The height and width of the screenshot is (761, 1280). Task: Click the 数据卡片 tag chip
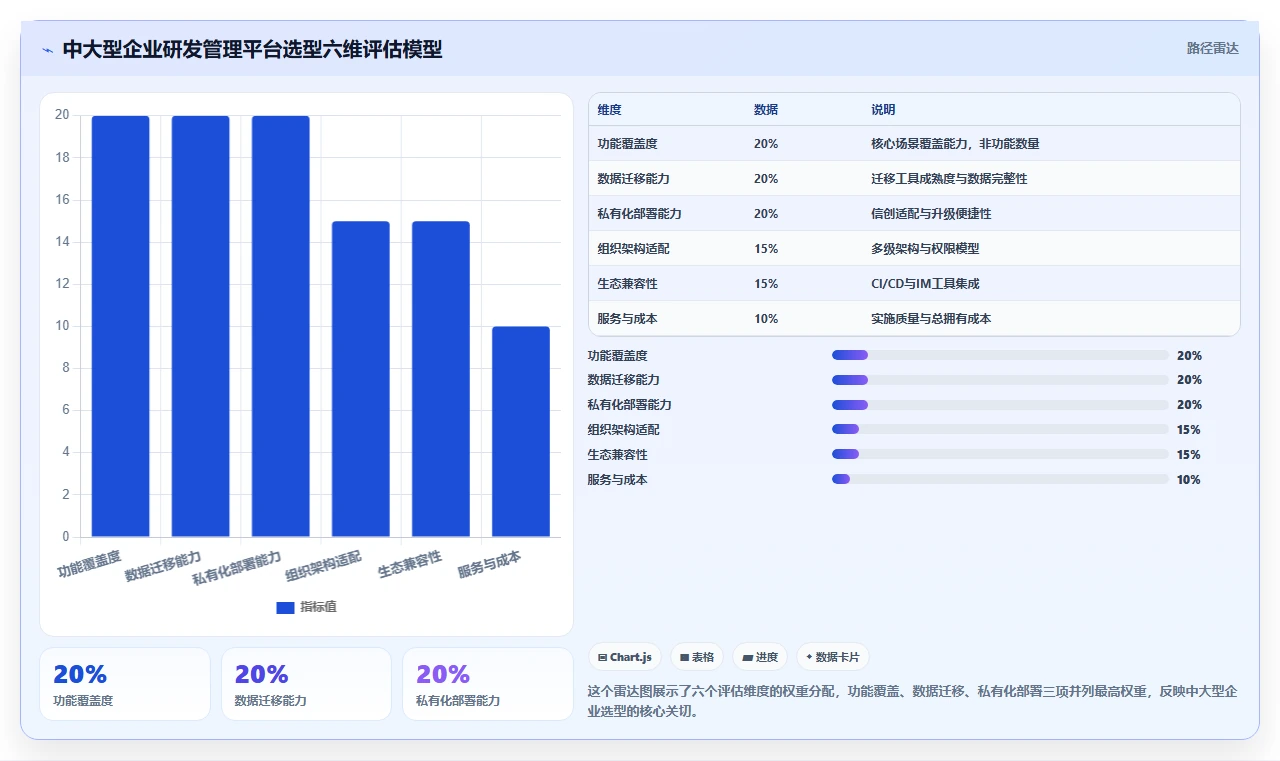pos(833,657)
